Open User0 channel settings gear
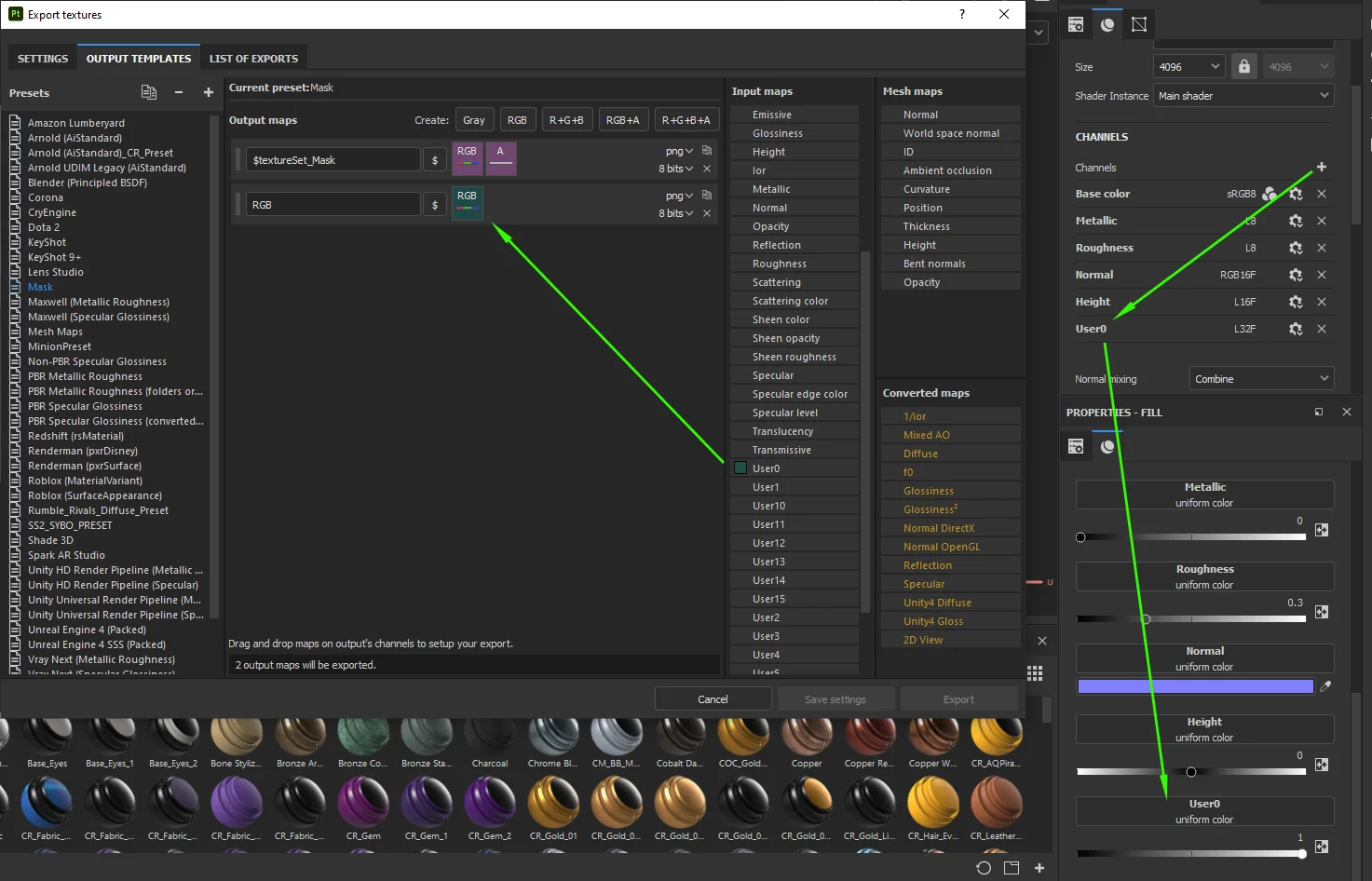 [x=1296, y=329]
